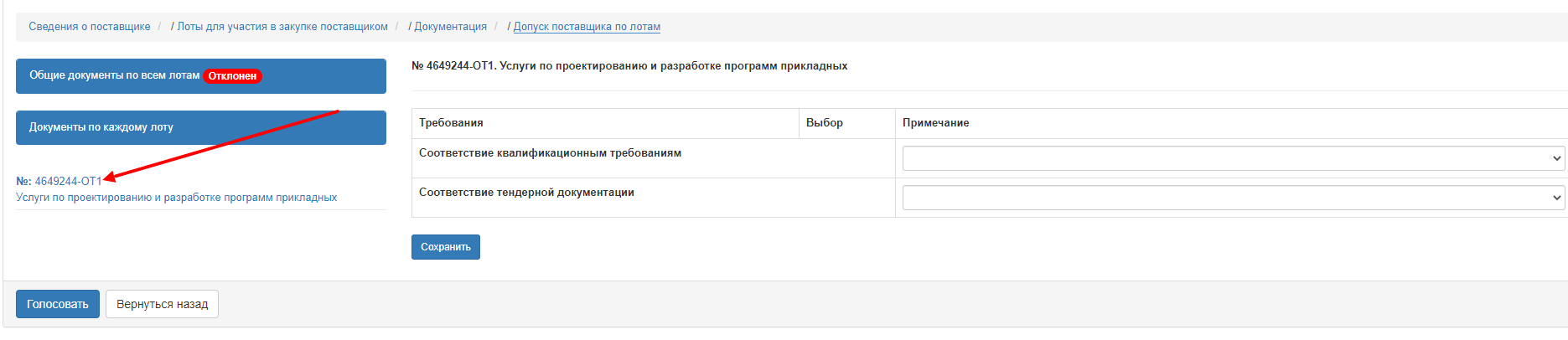Open the dropdown for Соответствие тендерной документации

coord(1234,198)
